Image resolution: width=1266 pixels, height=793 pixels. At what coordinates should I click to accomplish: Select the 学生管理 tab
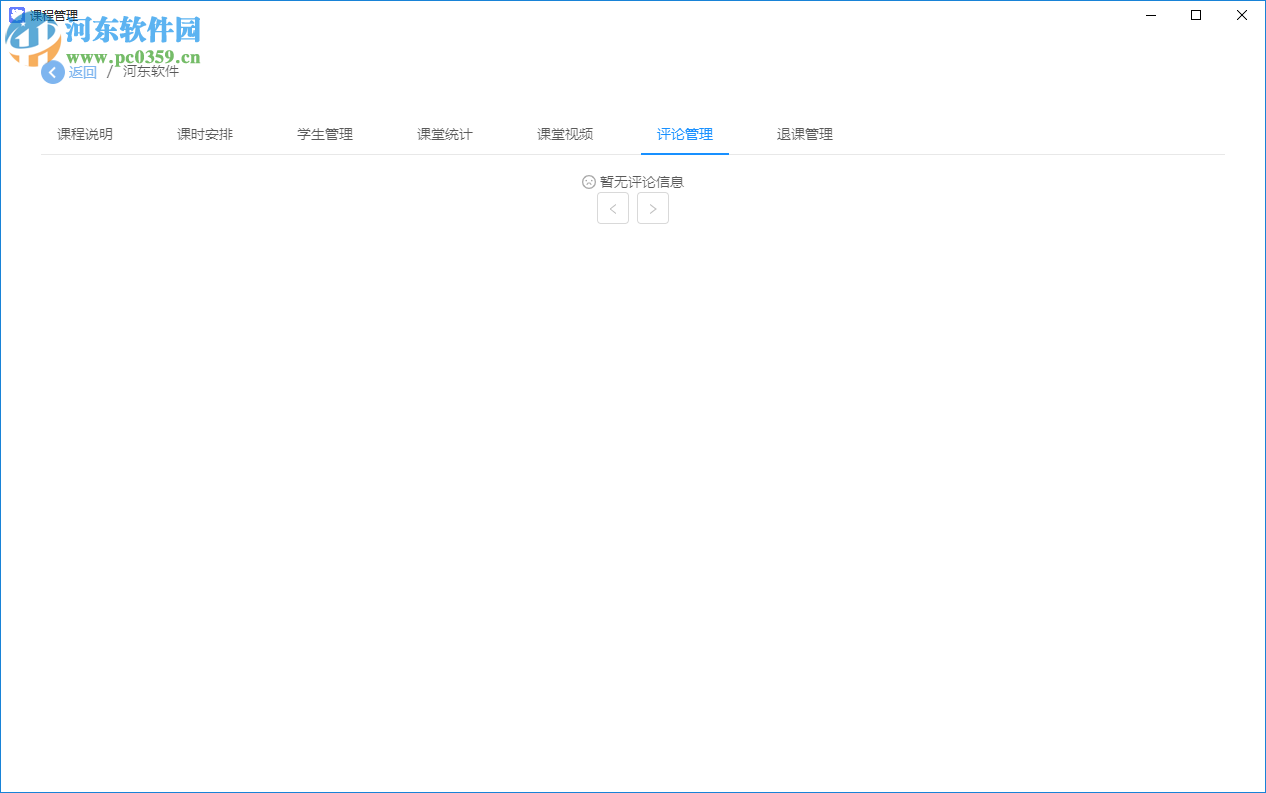324,134
